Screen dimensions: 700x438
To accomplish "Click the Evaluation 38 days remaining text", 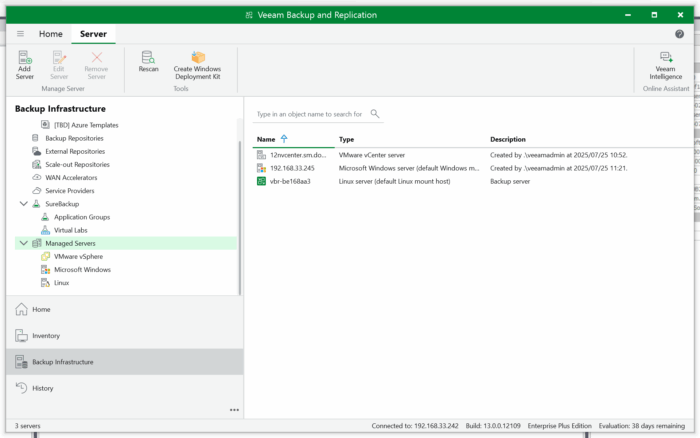I will pos(642,426).
